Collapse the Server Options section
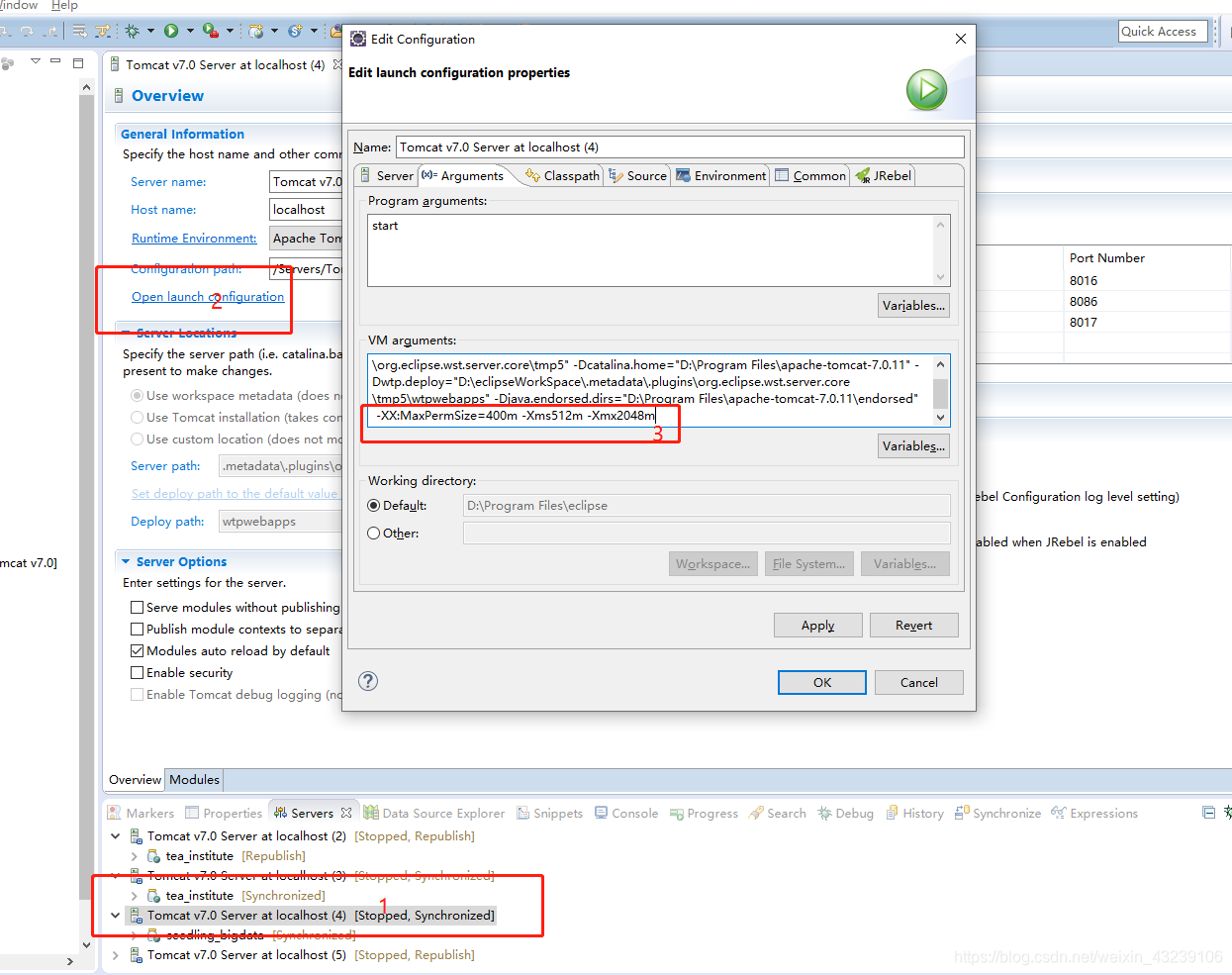 click(125, 561)
